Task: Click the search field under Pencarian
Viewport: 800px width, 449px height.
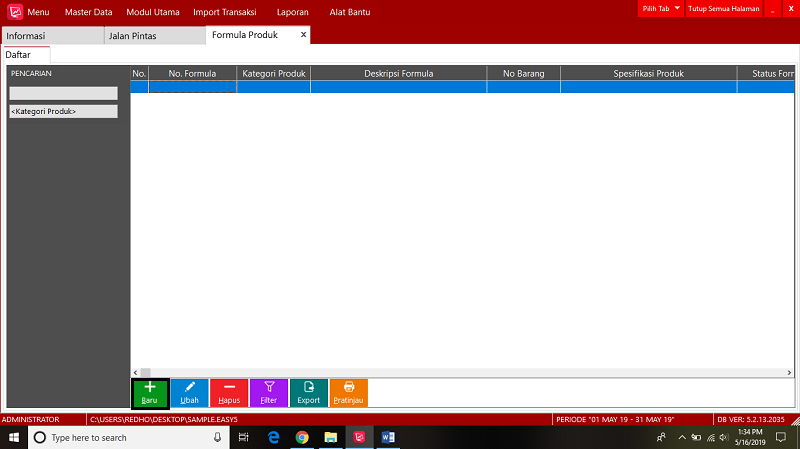Action: [63, 93]
